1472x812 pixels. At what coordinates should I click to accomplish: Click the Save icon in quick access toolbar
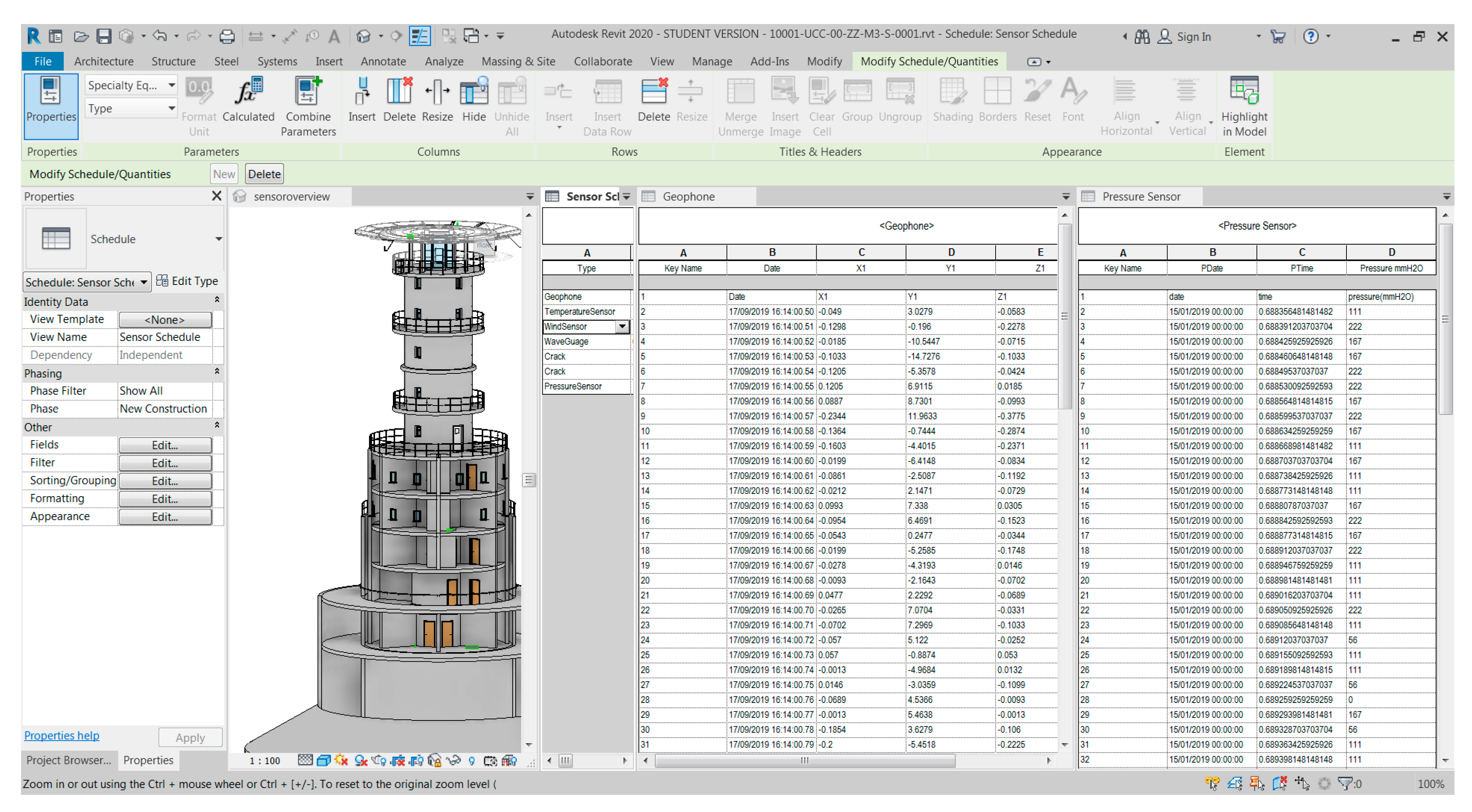[x=103, y=37]
